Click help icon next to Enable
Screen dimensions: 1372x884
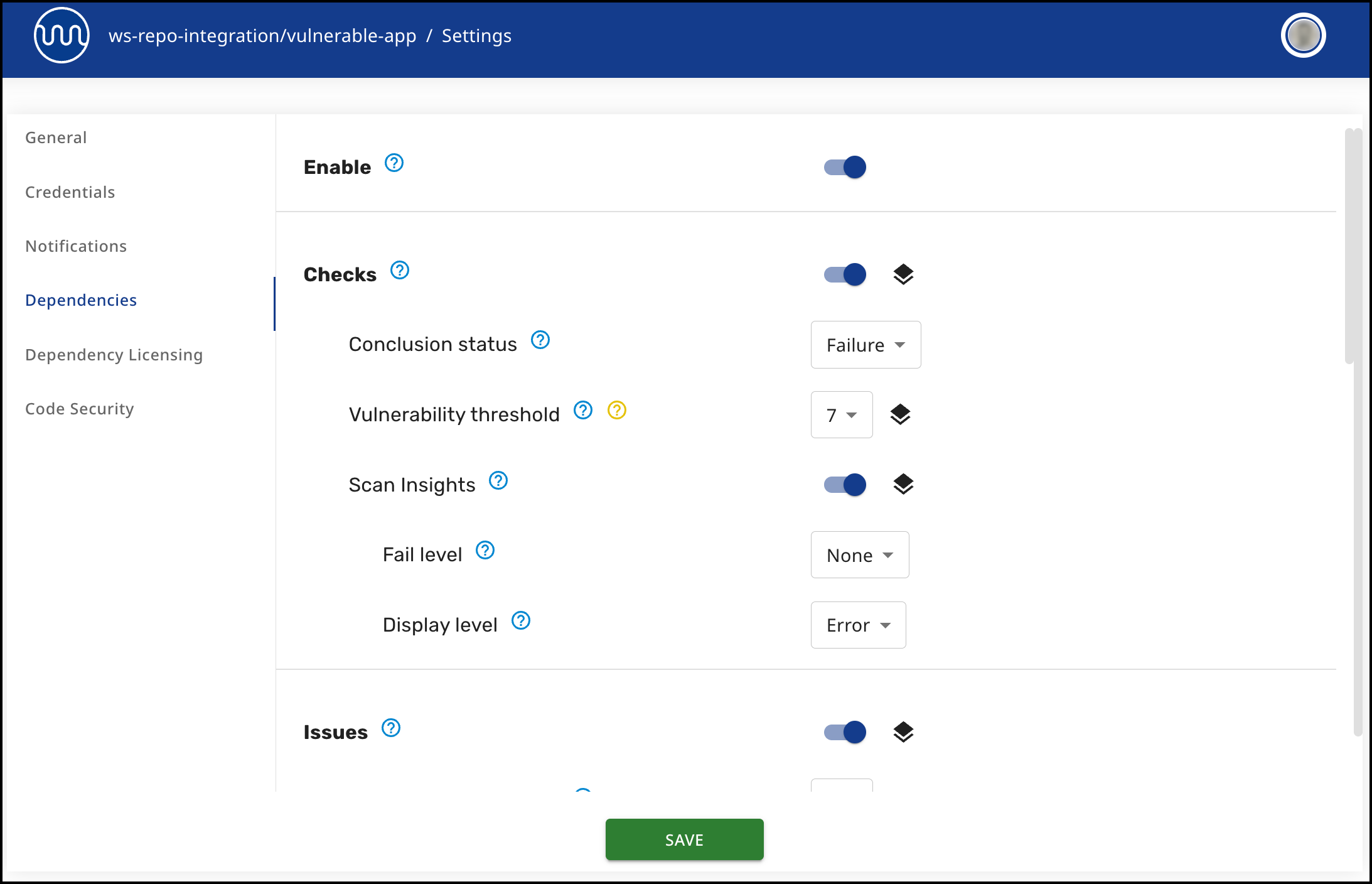394,163
